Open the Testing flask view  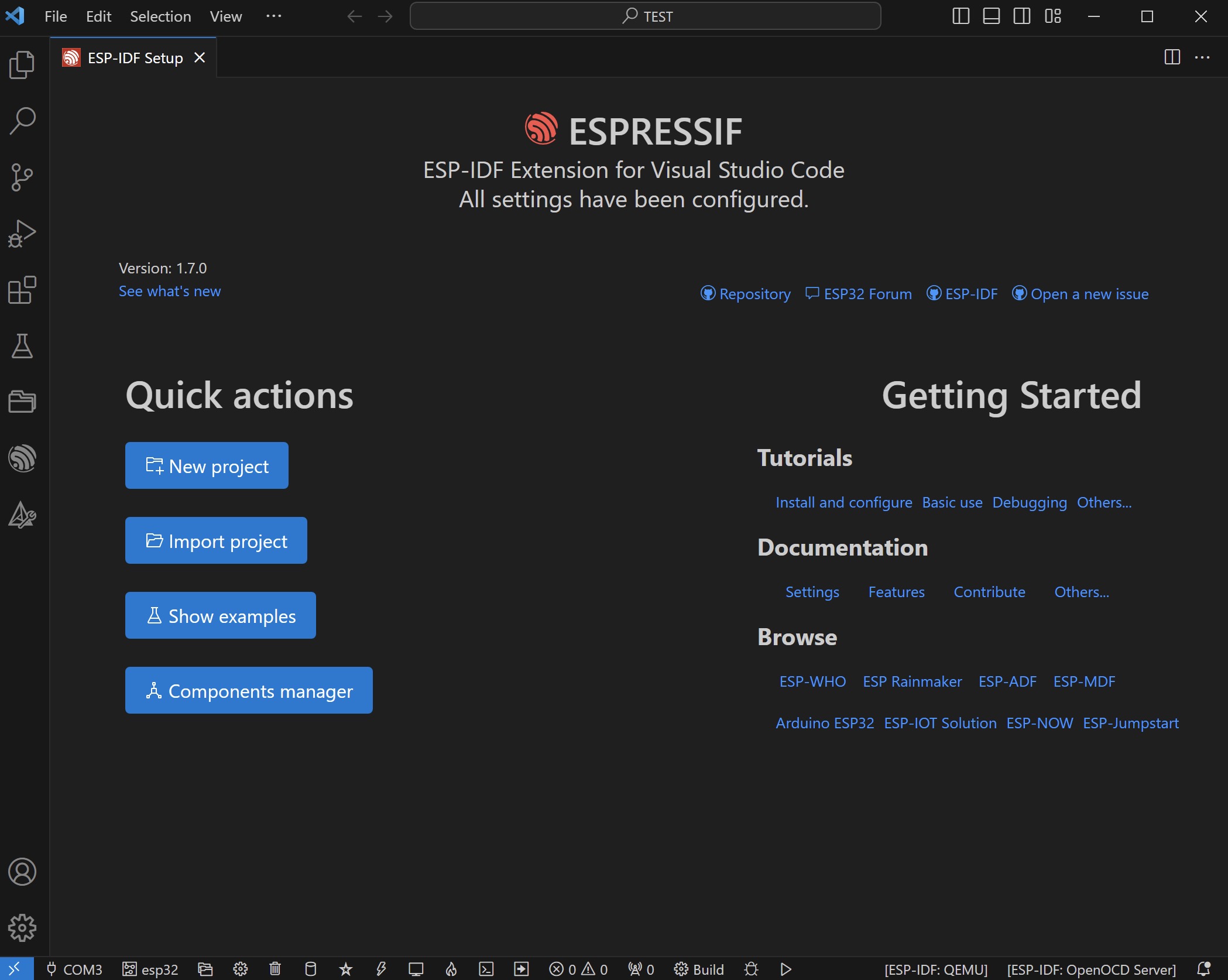point(22,346)
